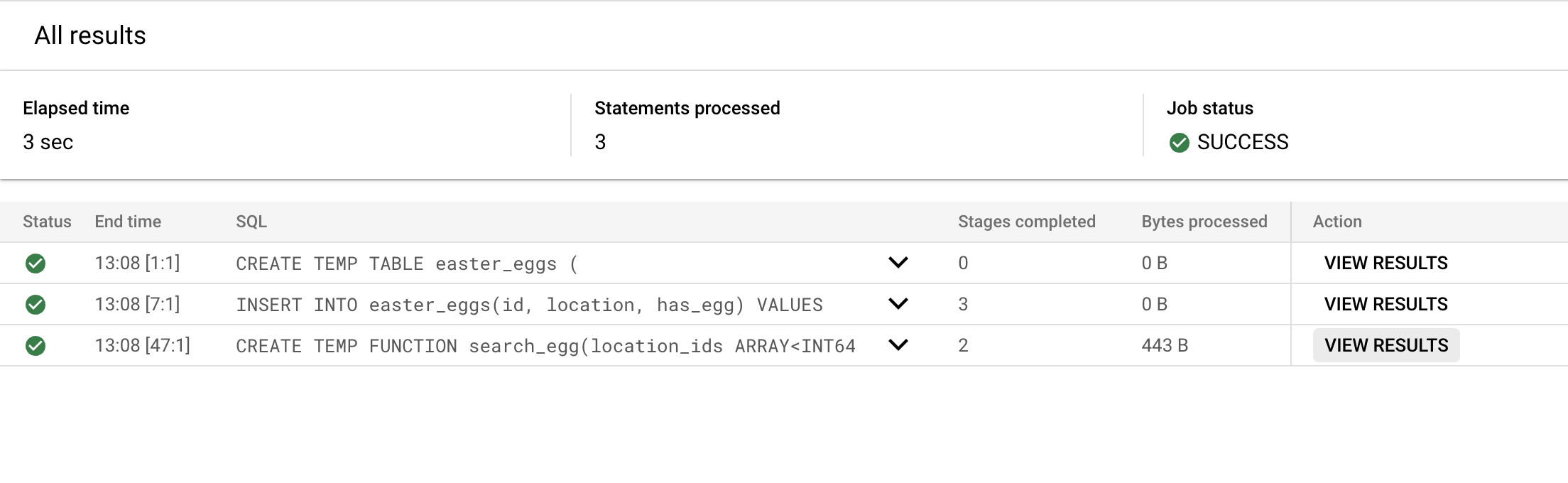Click the green SUCCESS job status icon
Screen dimensions: 1568x483
point(1179,143)
